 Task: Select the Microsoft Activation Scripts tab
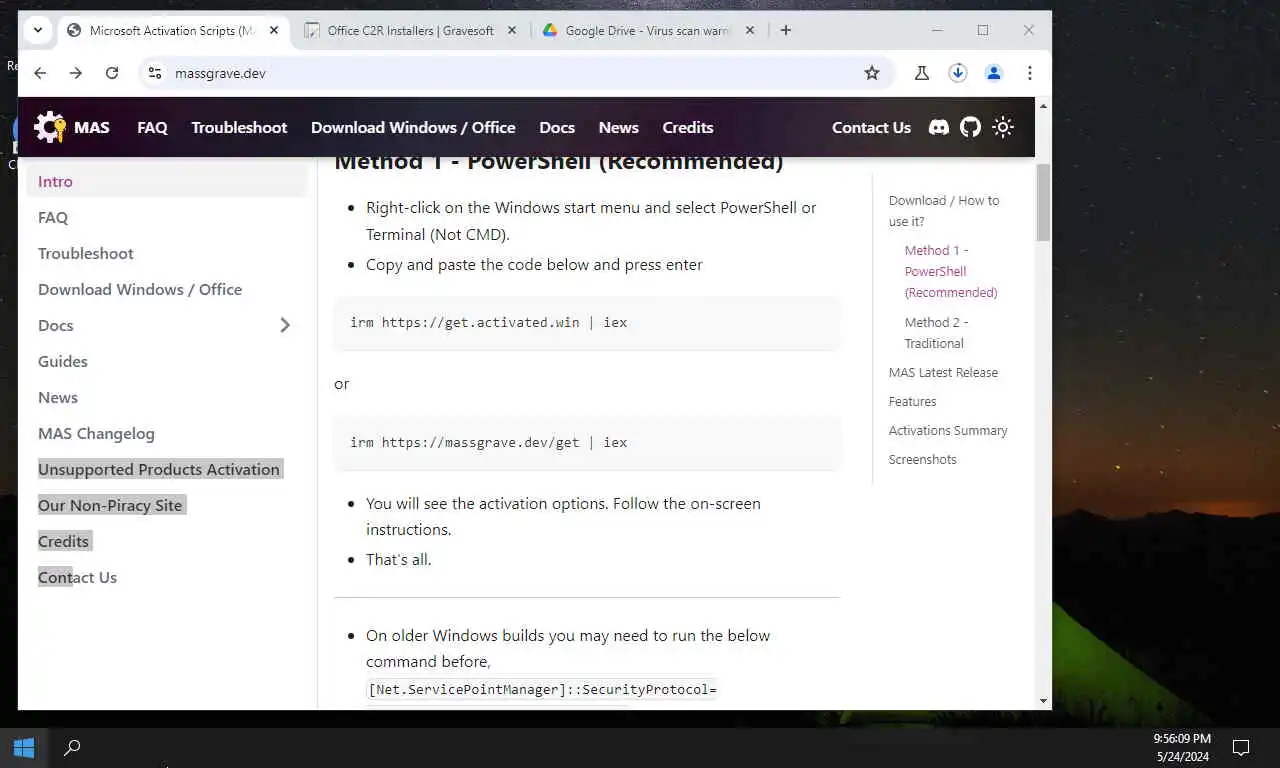172,30
